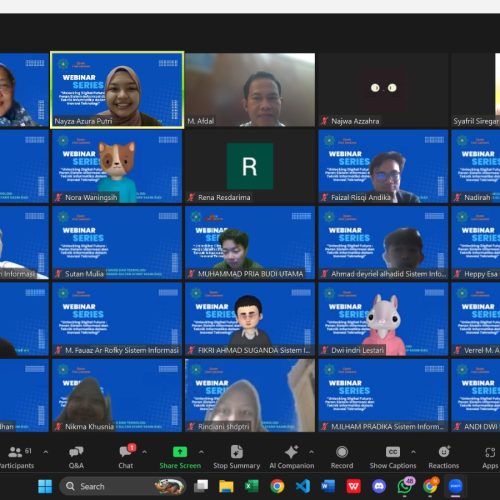Screen dimensions: 500x500
Task: Open the Chrome icon with notification badge
Action: (431, 486)
